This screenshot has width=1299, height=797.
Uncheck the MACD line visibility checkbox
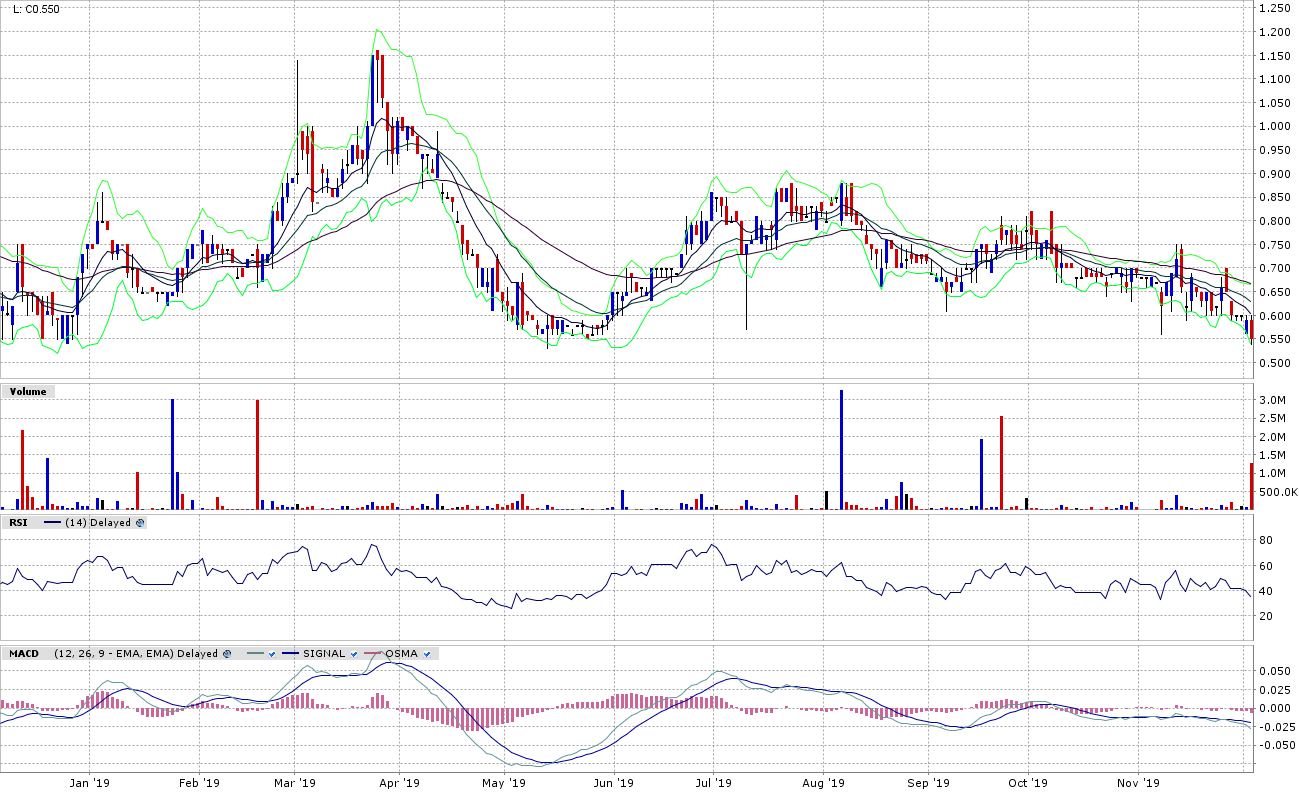pyautogui.click(x=271, y=654)
